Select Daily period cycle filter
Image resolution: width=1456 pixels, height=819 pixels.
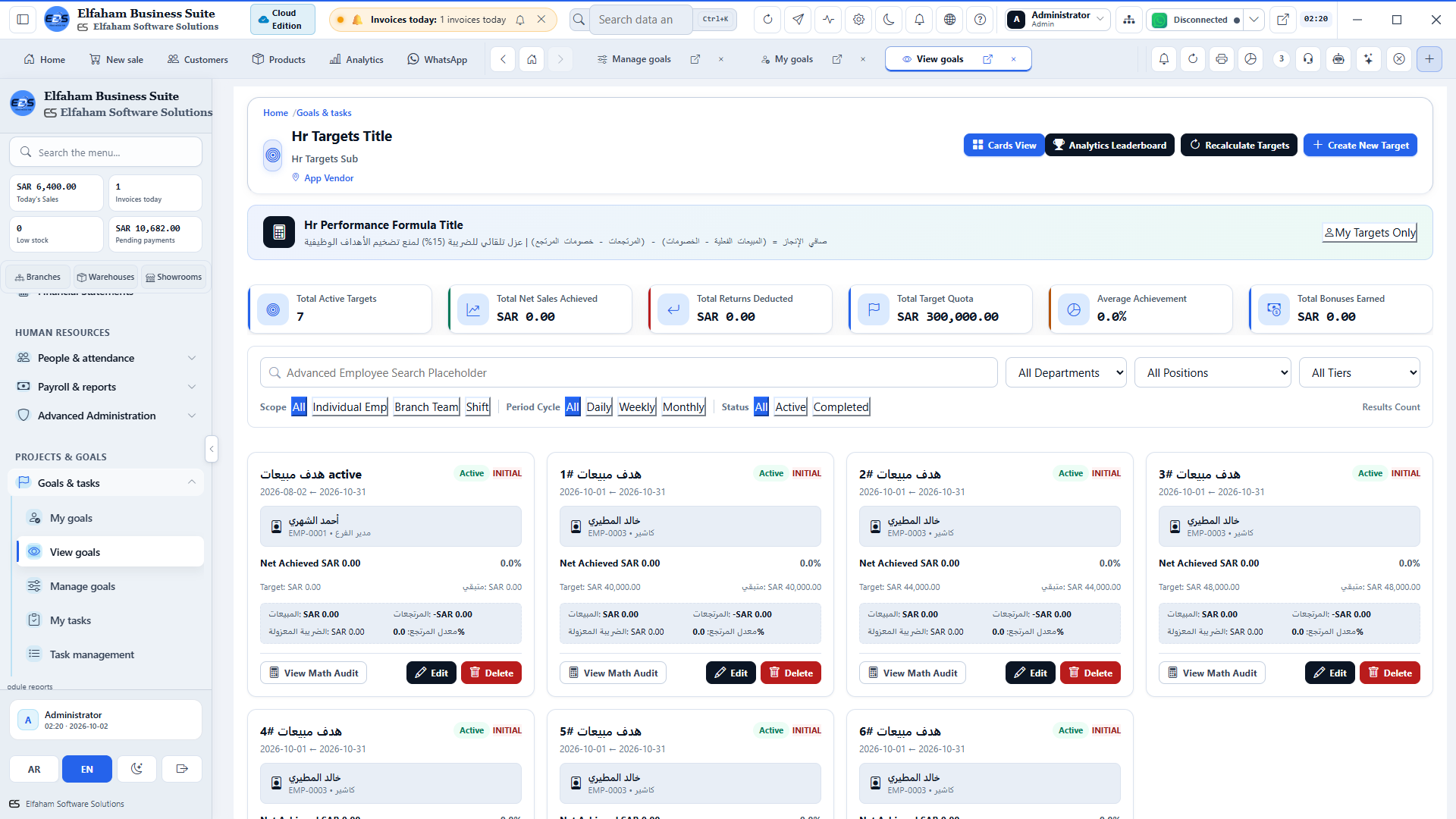(x=598, y=407)
